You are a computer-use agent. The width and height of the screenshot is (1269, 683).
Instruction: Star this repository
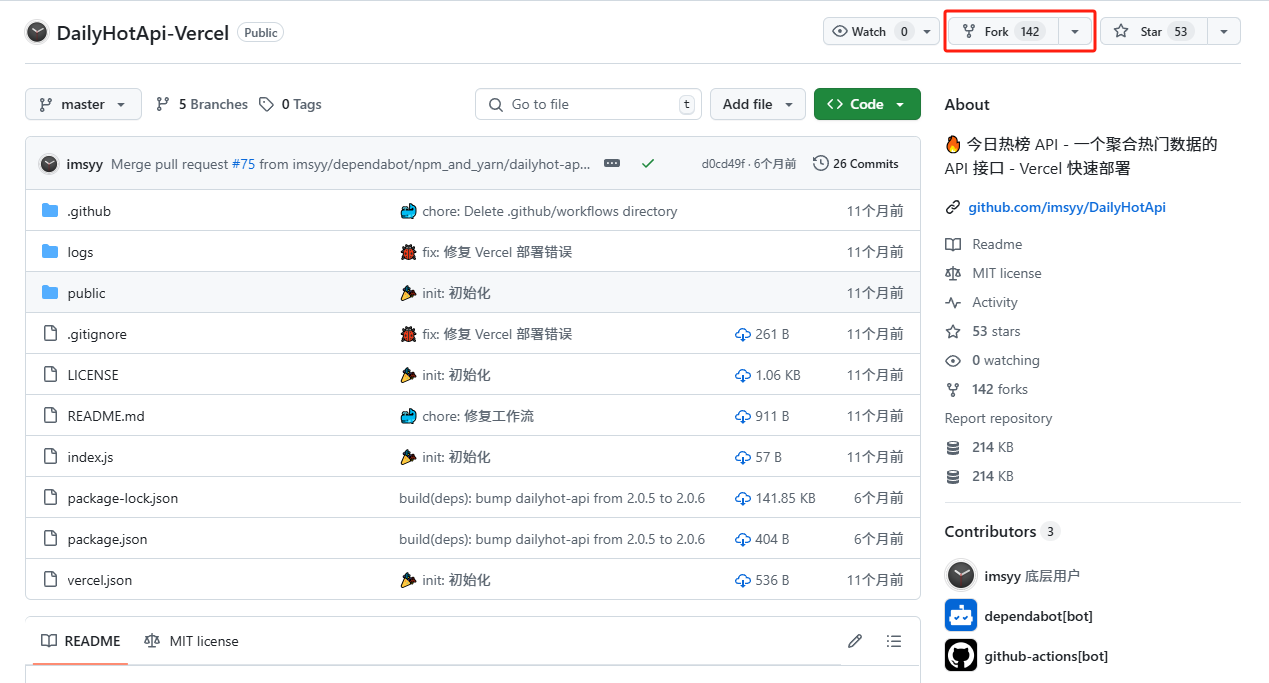pos(1154,31)
